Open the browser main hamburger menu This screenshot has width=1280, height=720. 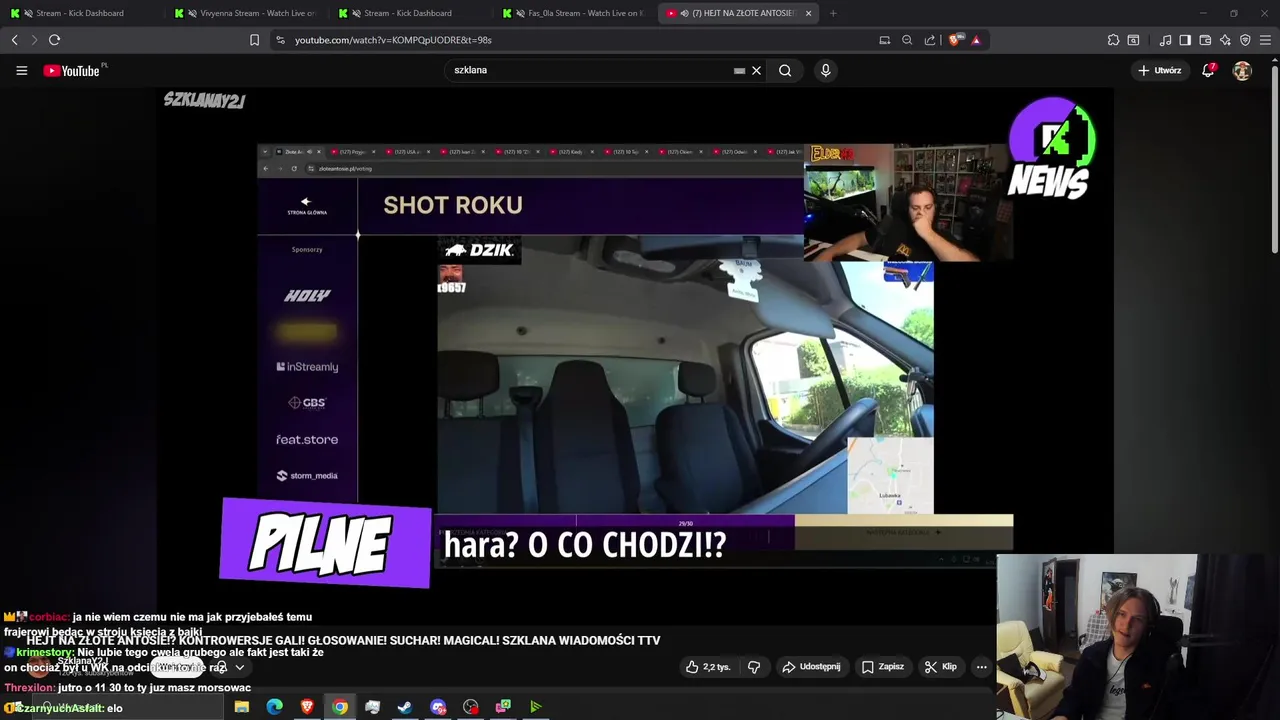point(1266,40)
